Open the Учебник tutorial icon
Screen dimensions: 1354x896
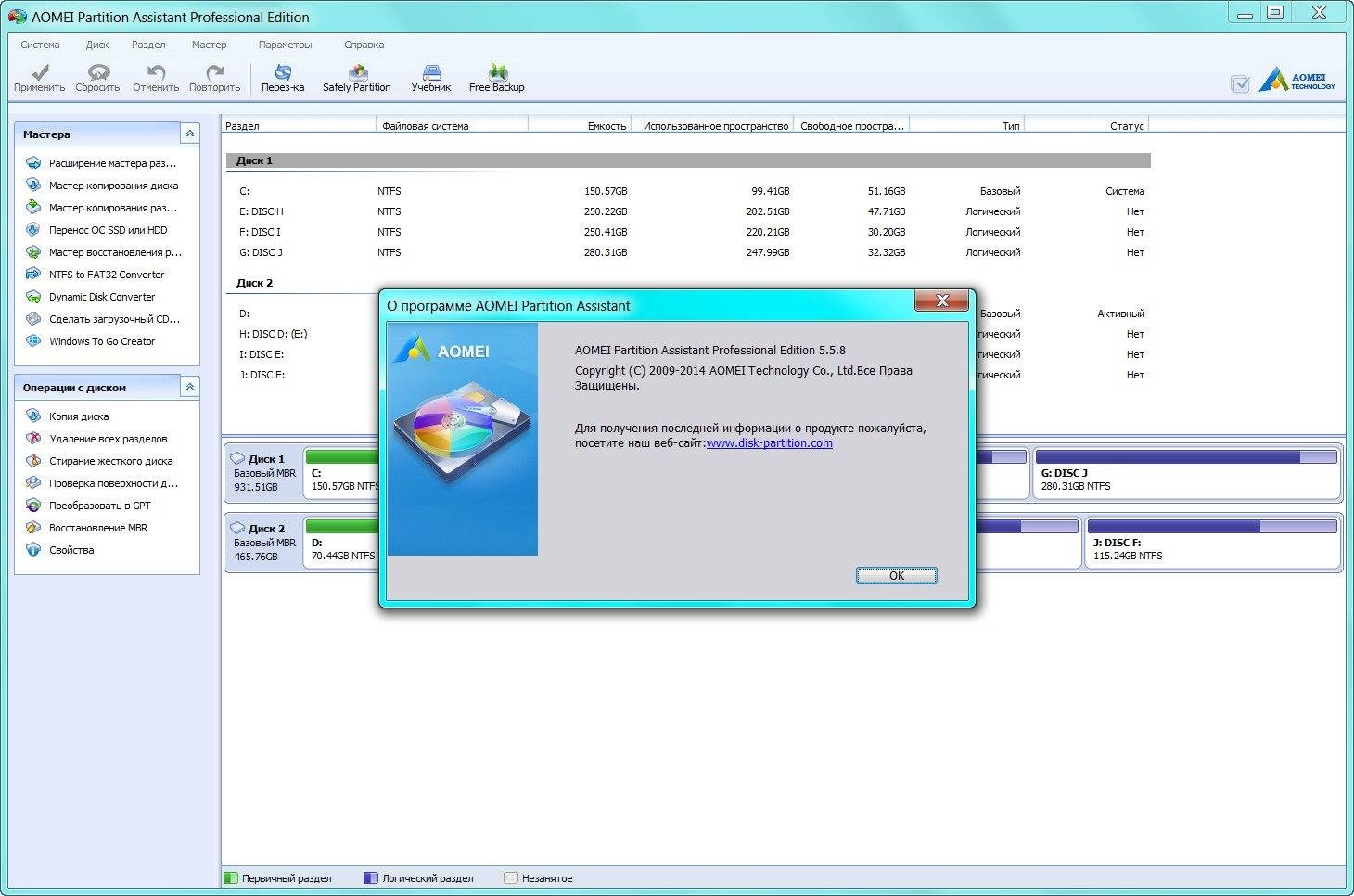point(431,78)
